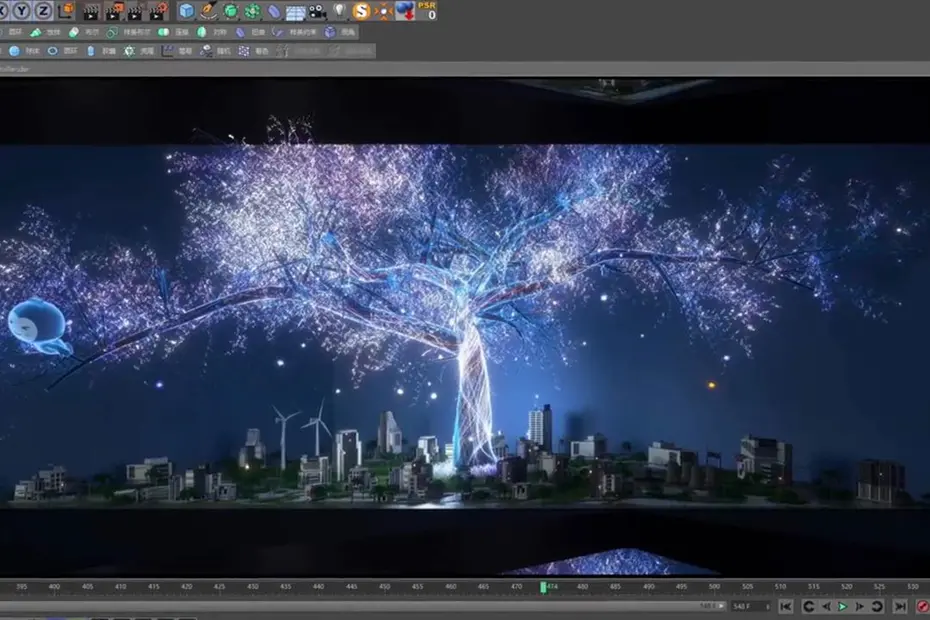The width and height of the screenshot is (930, 620).
Task: Click the axis plane icon in third row
Action: point(167,51)
